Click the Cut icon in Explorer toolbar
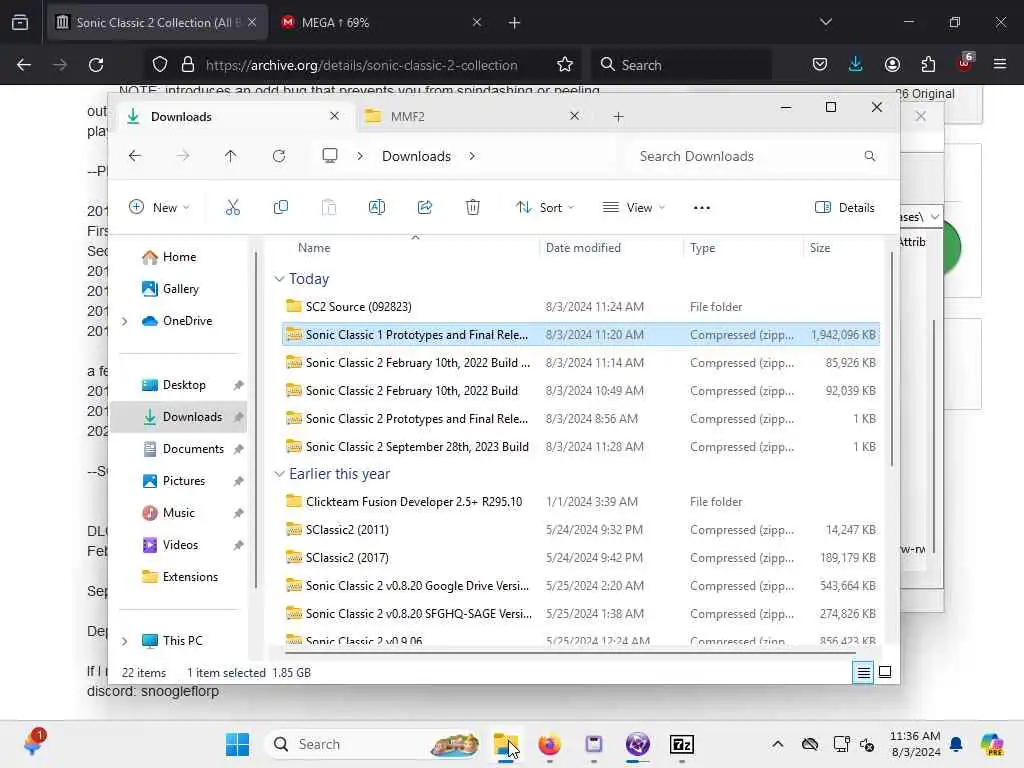 tap(232, 208)
